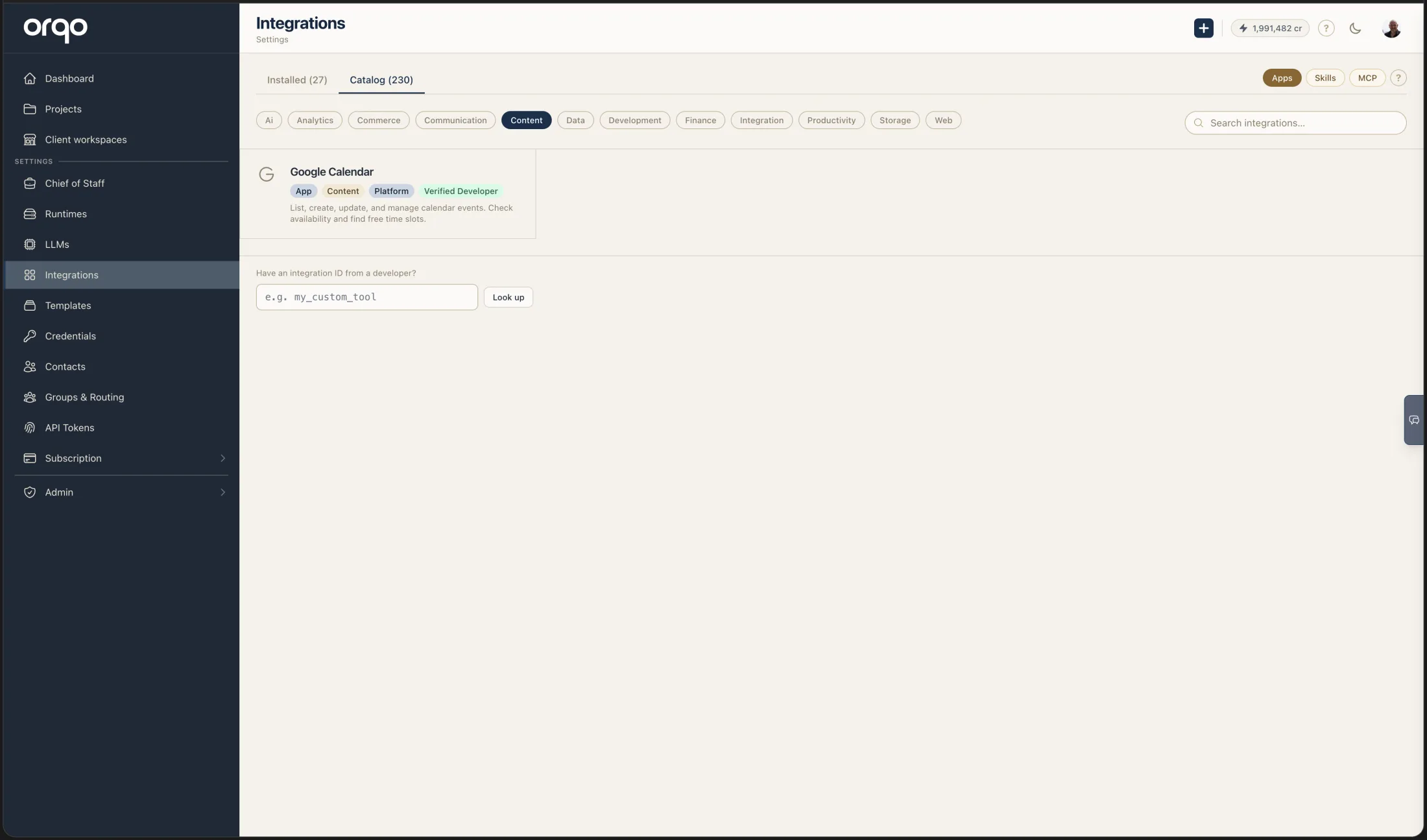Filter by the Analytics category
The image size is (1427, 840).
coord(315,120)
